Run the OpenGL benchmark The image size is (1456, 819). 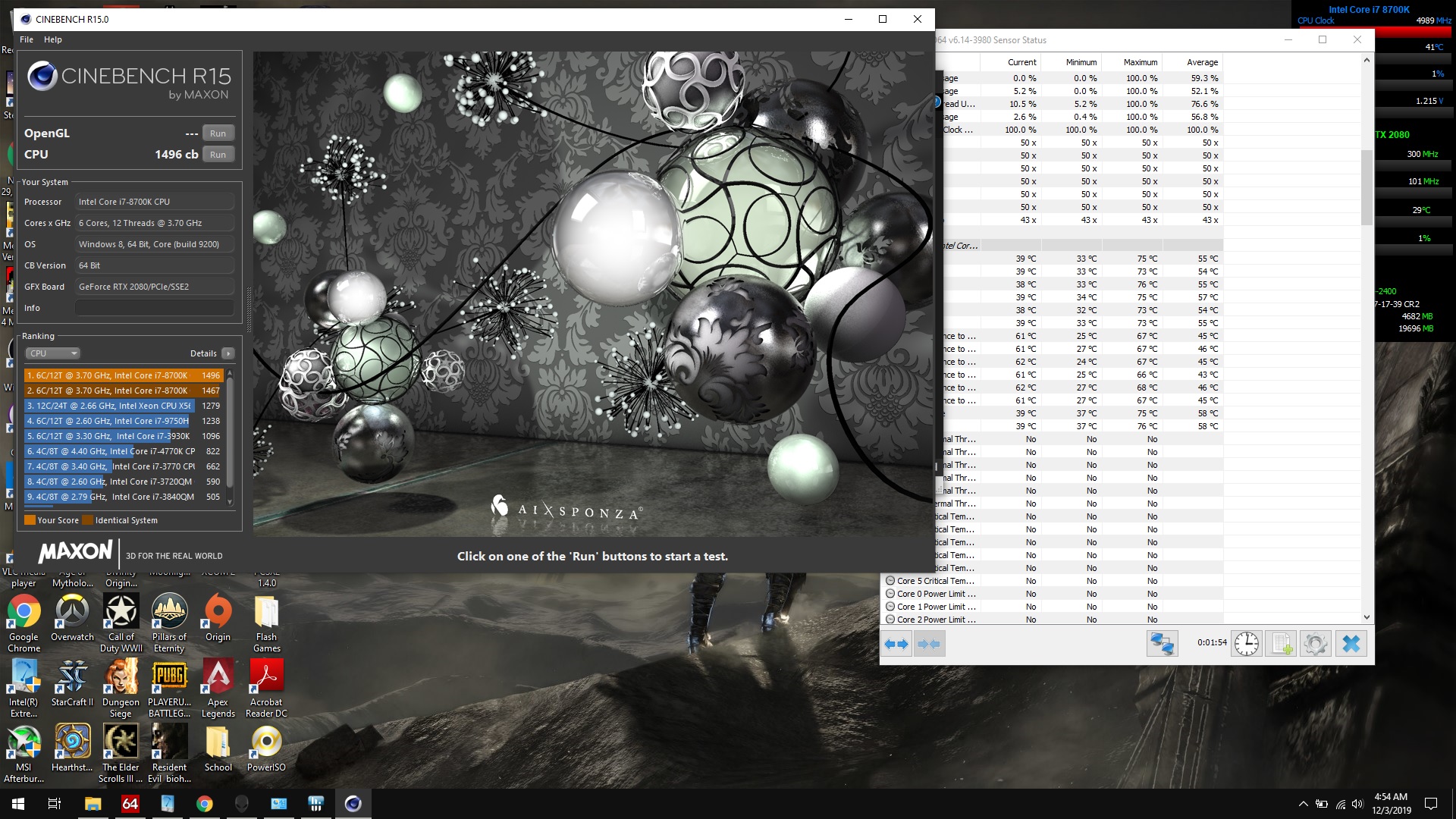point(218,133)
